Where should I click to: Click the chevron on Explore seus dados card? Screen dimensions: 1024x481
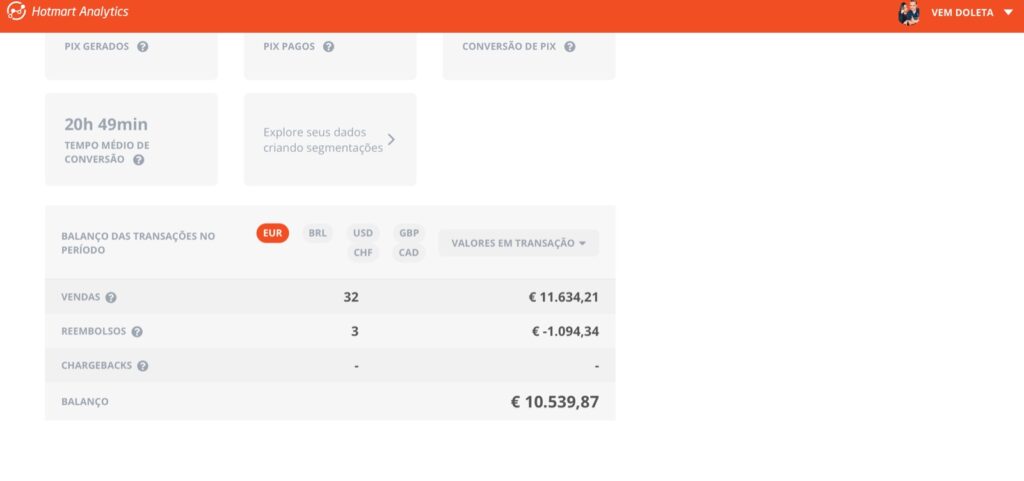point(391,140)
